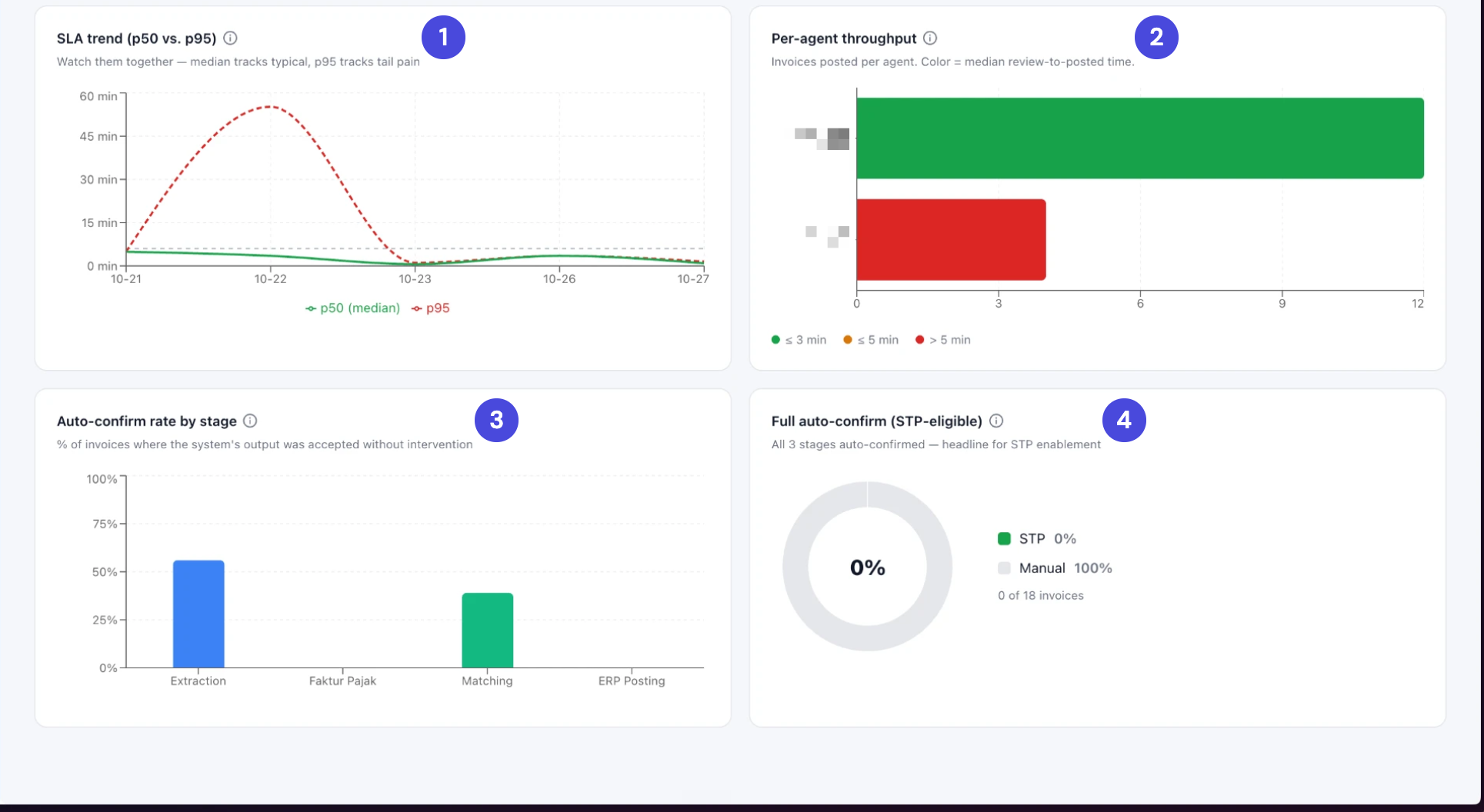
Task: Click the '10-23' date axis label
Action: click(415, 279)
